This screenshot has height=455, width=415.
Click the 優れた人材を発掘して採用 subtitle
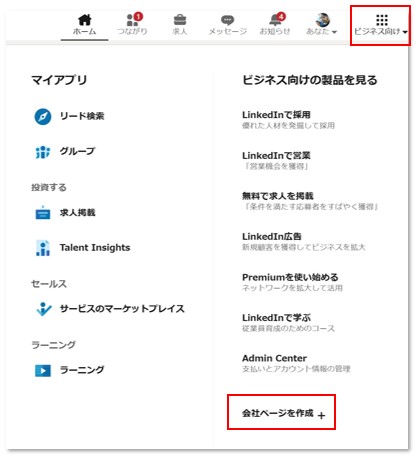[x=288, y=126]
